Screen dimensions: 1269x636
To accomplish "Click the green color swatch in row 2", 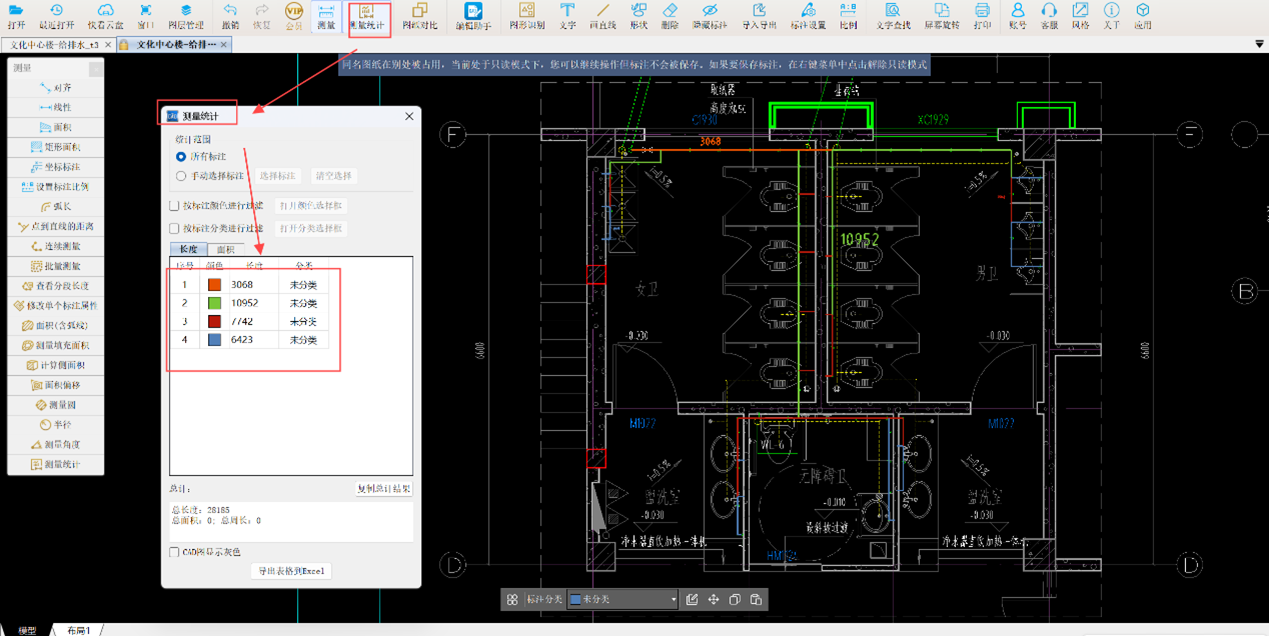I will tap(214, 303).
